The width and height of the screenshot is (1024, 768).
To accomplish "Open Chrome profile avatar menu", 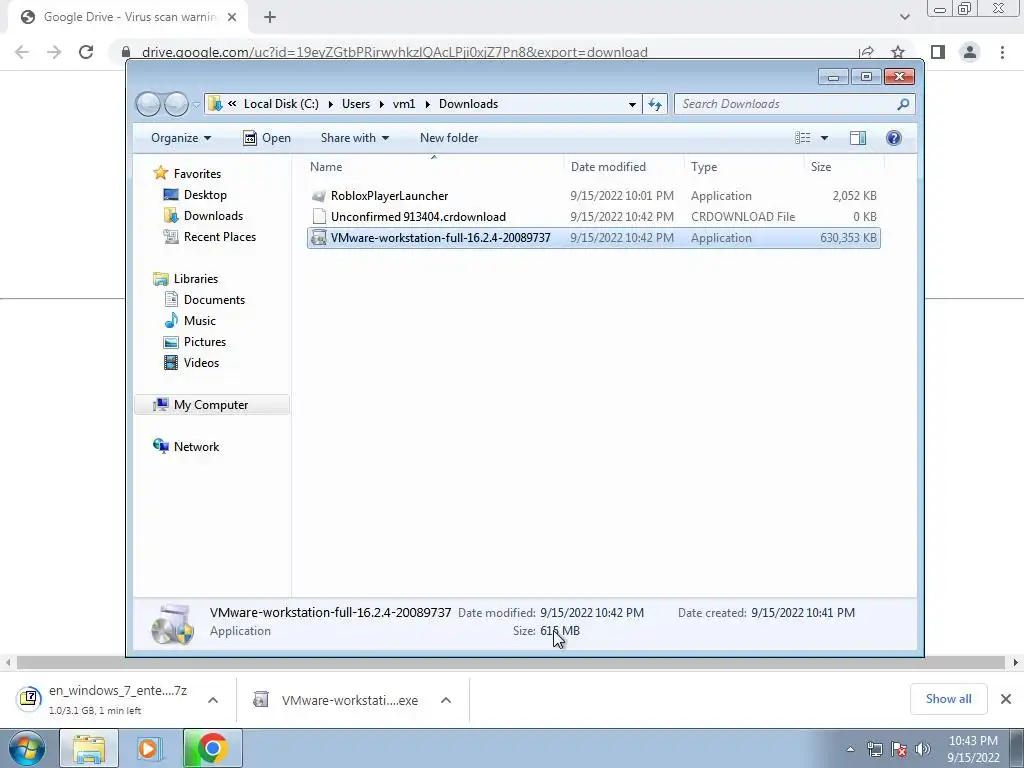I will [x=970, y=52].
